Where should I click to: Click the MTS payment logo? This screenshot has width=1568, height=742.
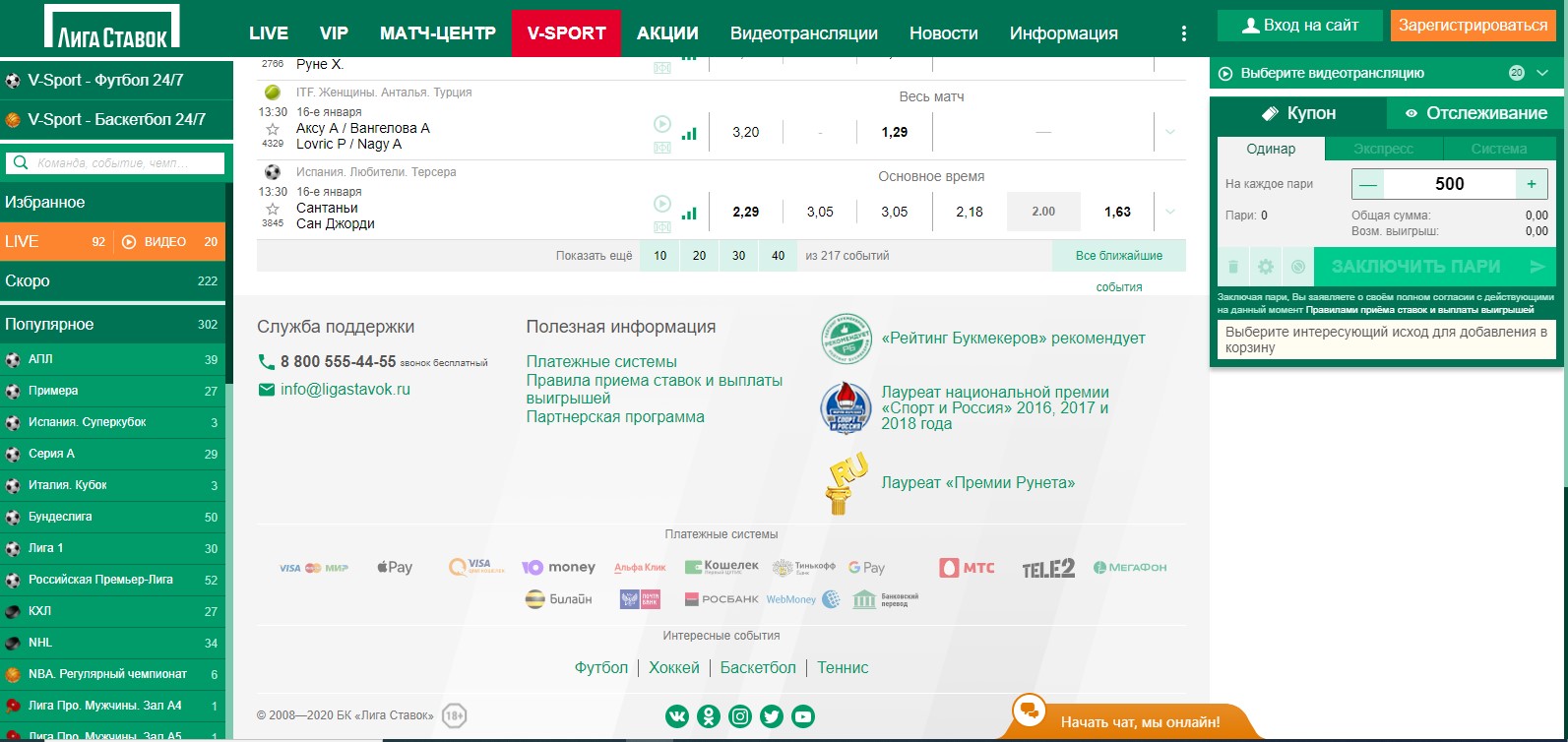click(x=967, y=568)
